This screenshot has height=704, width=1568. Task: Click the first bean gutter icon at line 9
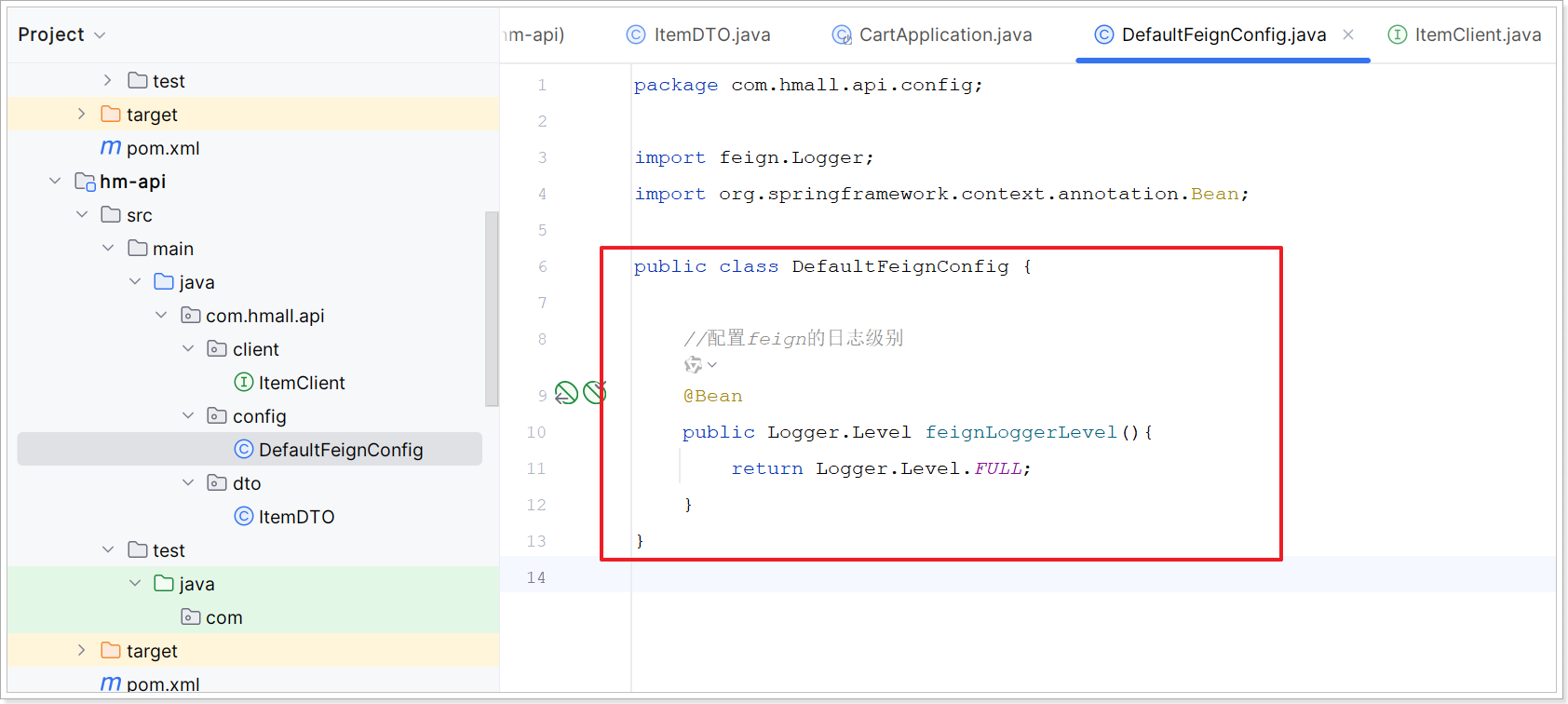point(566,394)
